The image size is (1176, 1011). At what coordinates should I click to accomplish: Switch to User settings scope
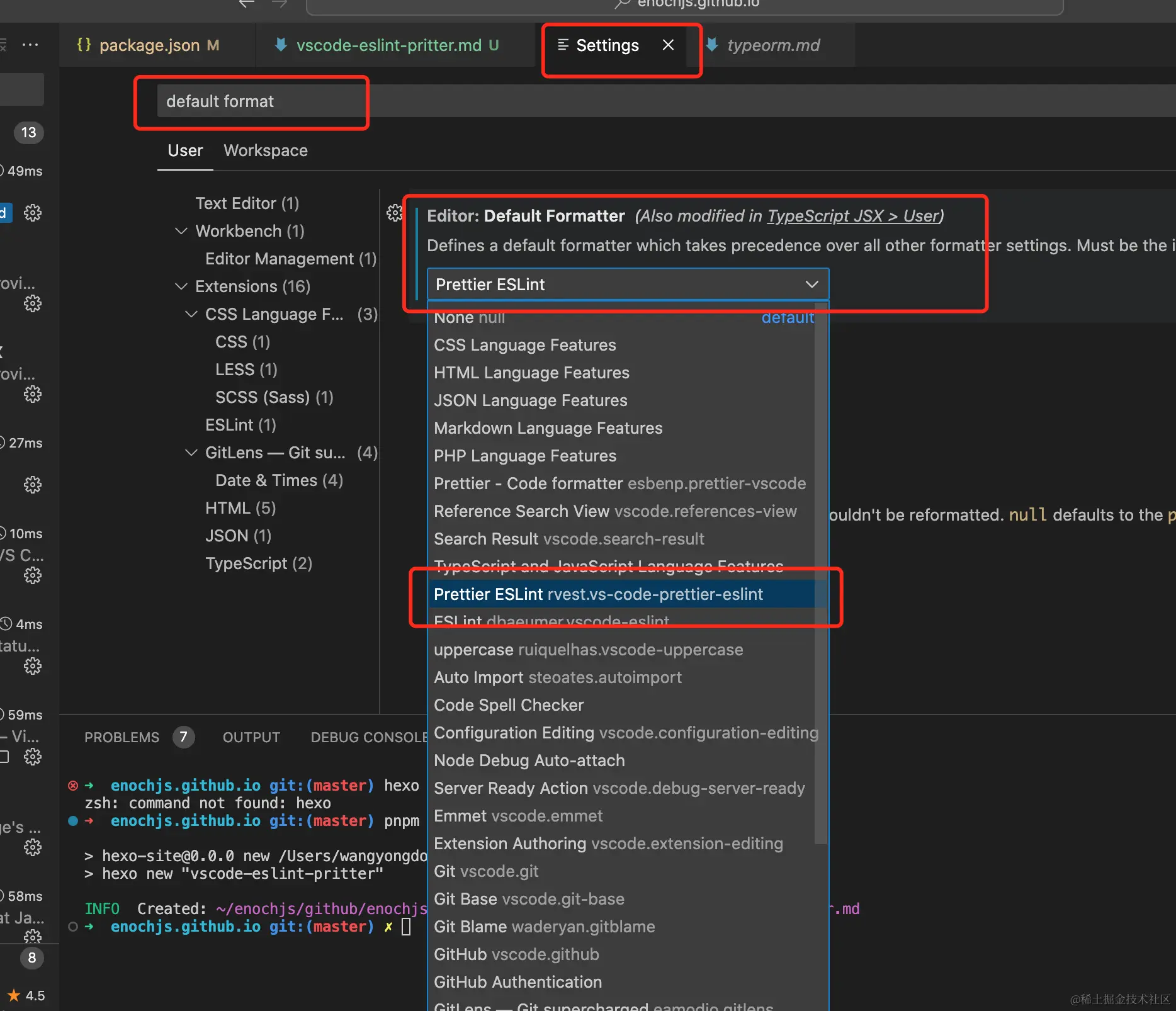pos(185,151)
